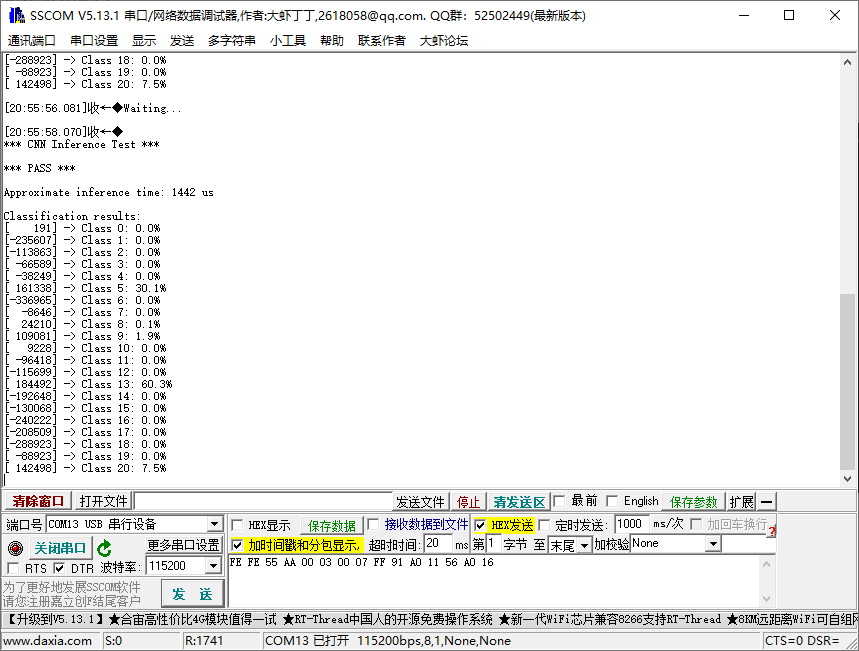Open the 小工具 menu

[x=288, y=41]
